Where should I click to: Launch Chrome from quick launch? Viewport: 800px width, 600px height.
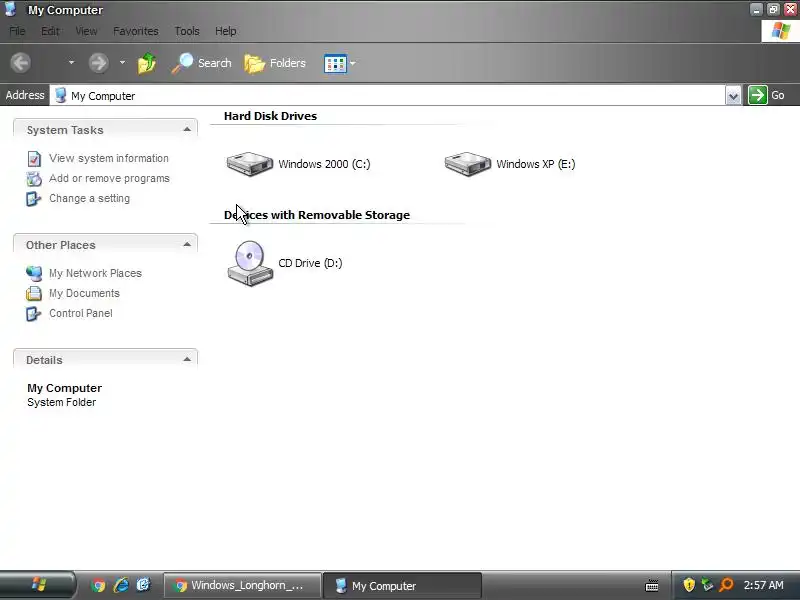click(98, 585)
